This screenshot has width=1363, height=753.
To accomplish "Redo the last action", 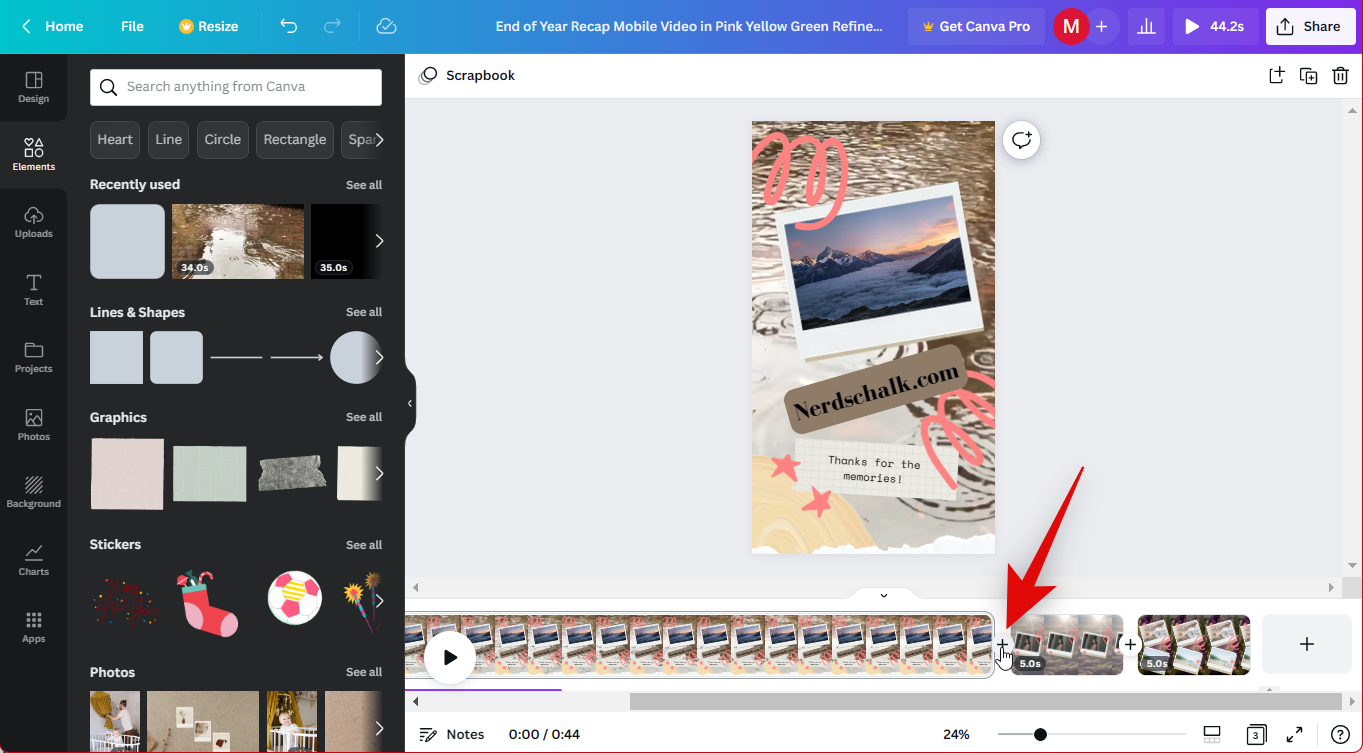I will click(333, 26).
